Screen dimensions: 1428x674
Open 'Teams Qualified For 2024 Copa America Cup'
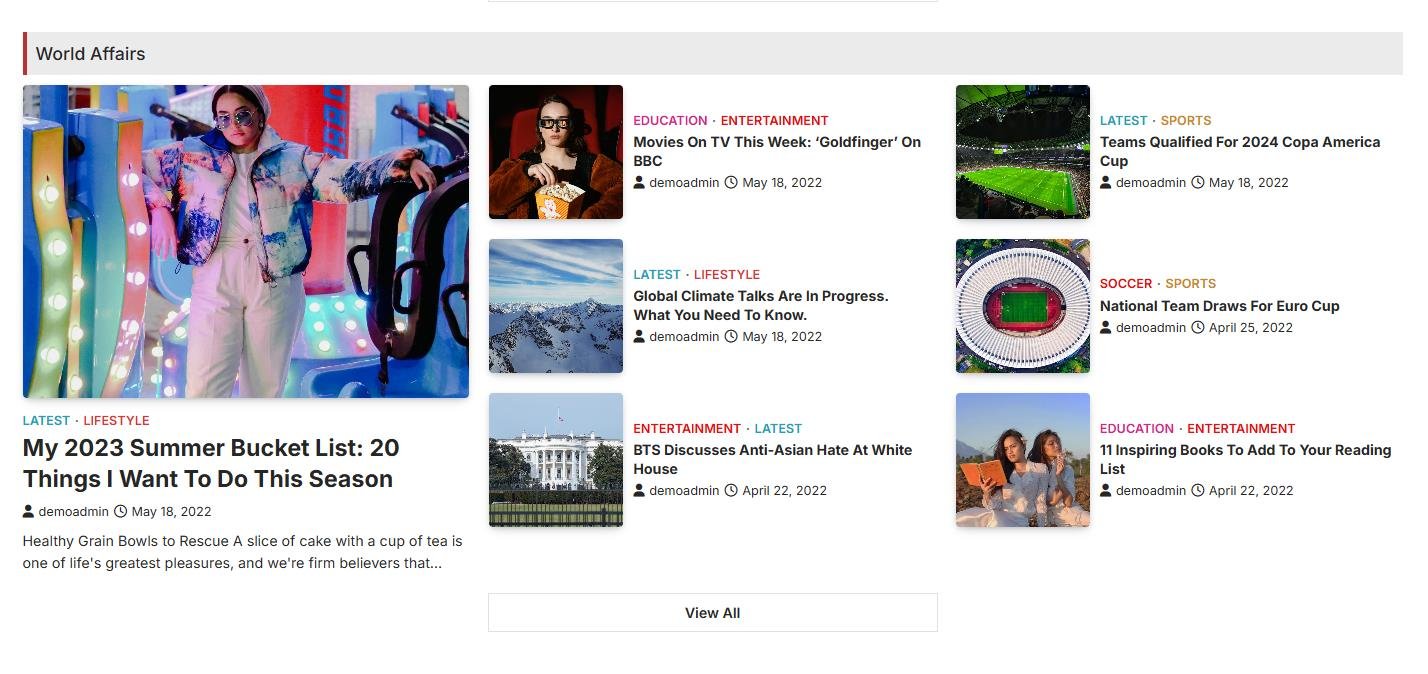click(1240, 151)
